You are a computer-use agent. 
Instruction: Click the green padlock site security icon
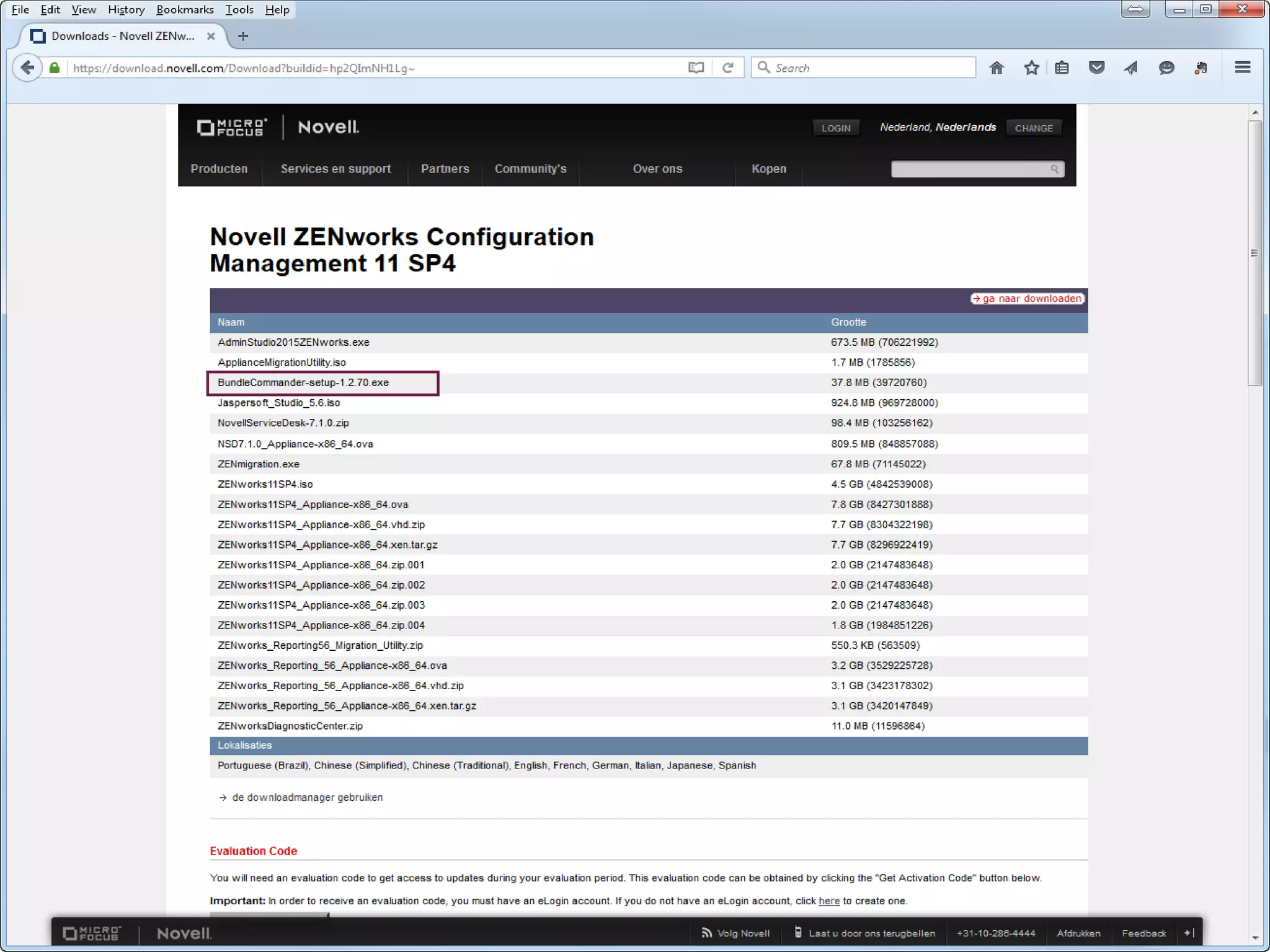[55, 68]
